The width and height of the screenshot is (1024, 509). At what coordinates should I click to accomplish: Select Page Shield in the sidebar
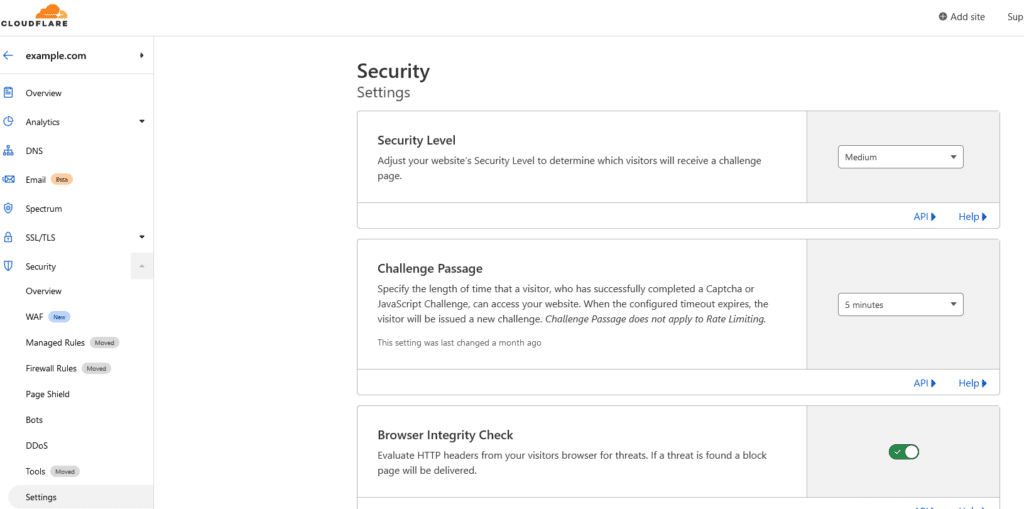[48, 394]
